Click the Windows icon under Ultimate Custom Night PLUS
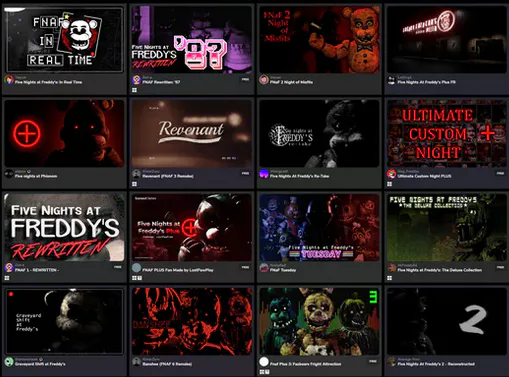 pos(389,184)
